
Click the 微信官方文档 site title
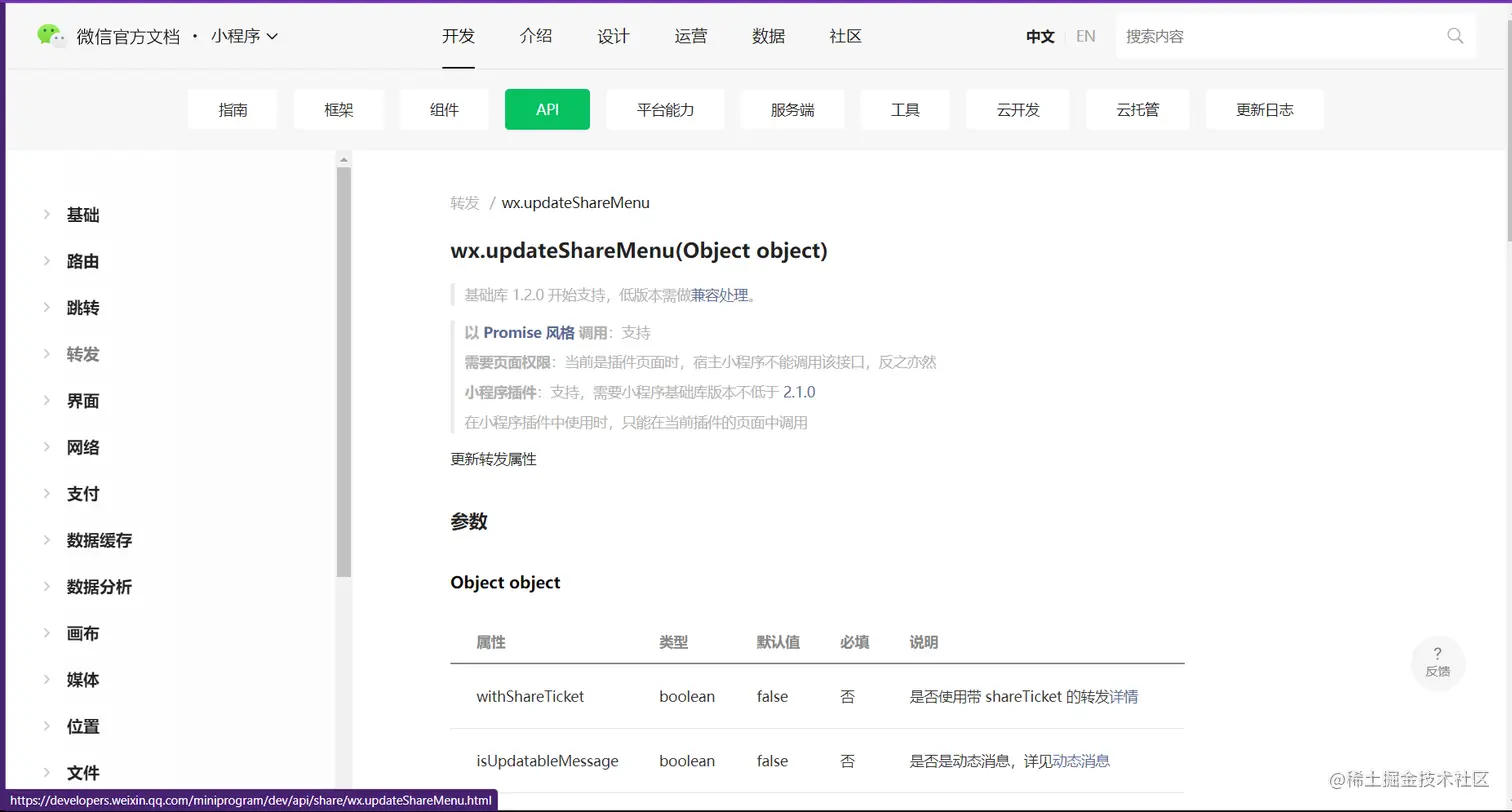pos(128,36)
